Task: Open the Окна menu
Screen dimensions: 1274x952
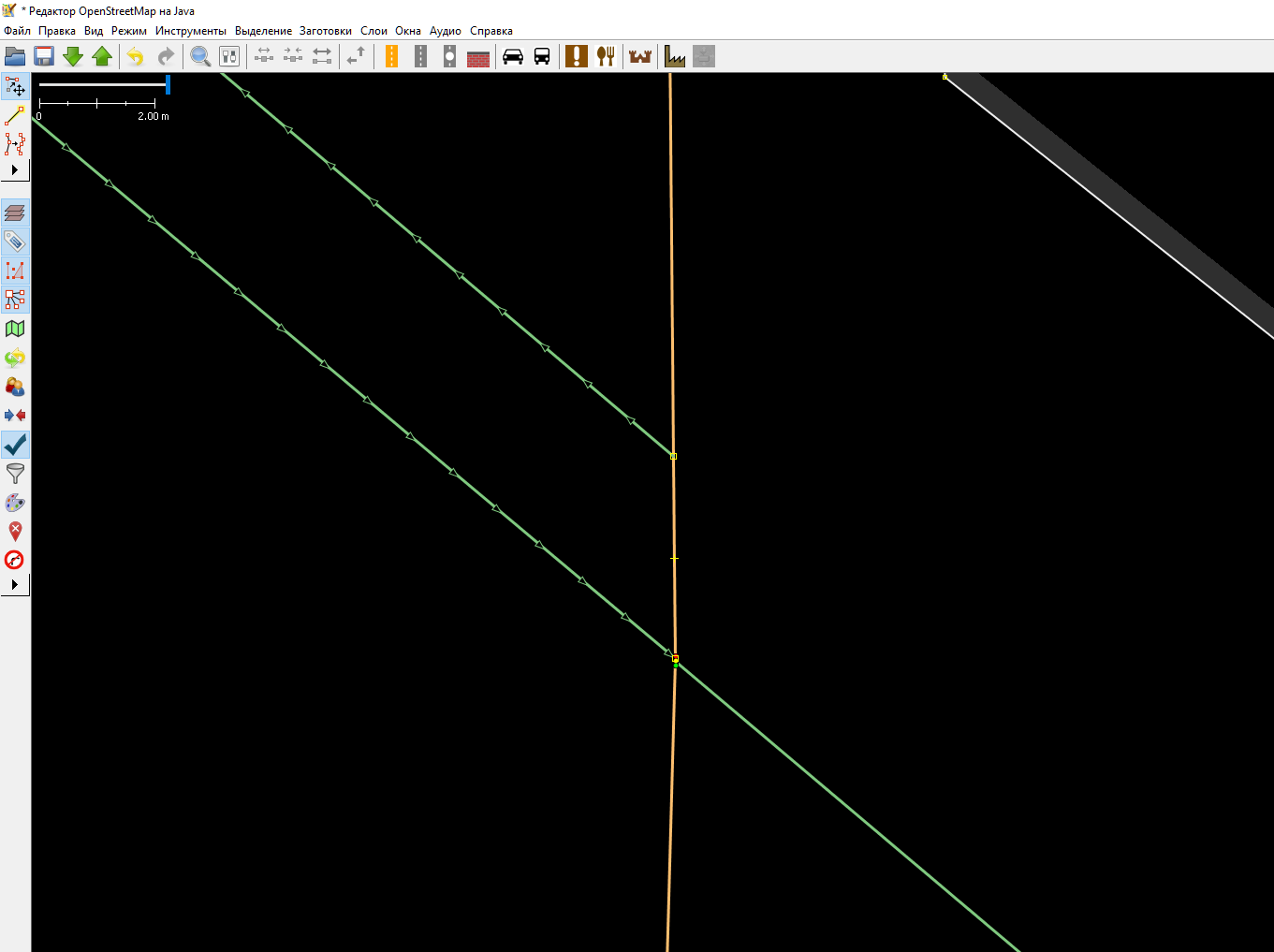Action: [x=408, y=31]
